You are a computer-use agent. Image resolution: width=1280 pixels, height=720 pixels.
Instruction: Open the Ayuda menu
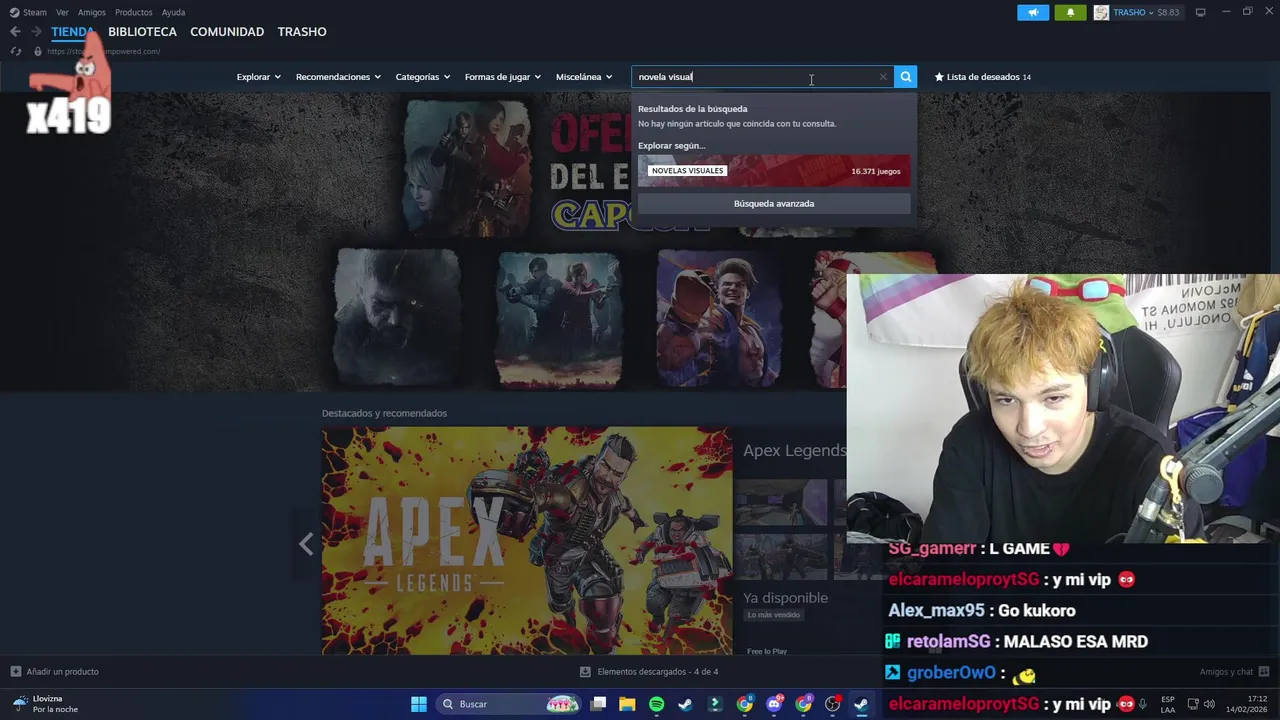tap(174, 12)
